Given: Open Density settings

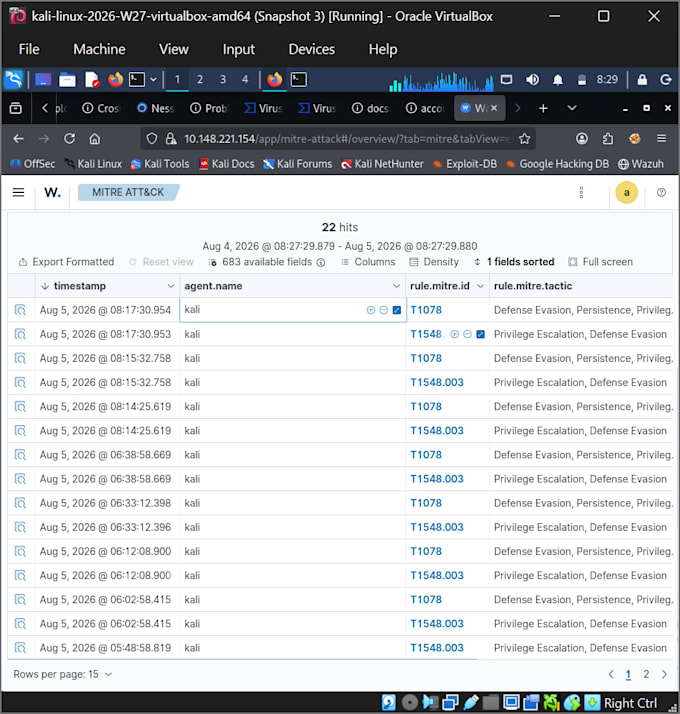Looking at the screenshot, I should coord(434,262).
